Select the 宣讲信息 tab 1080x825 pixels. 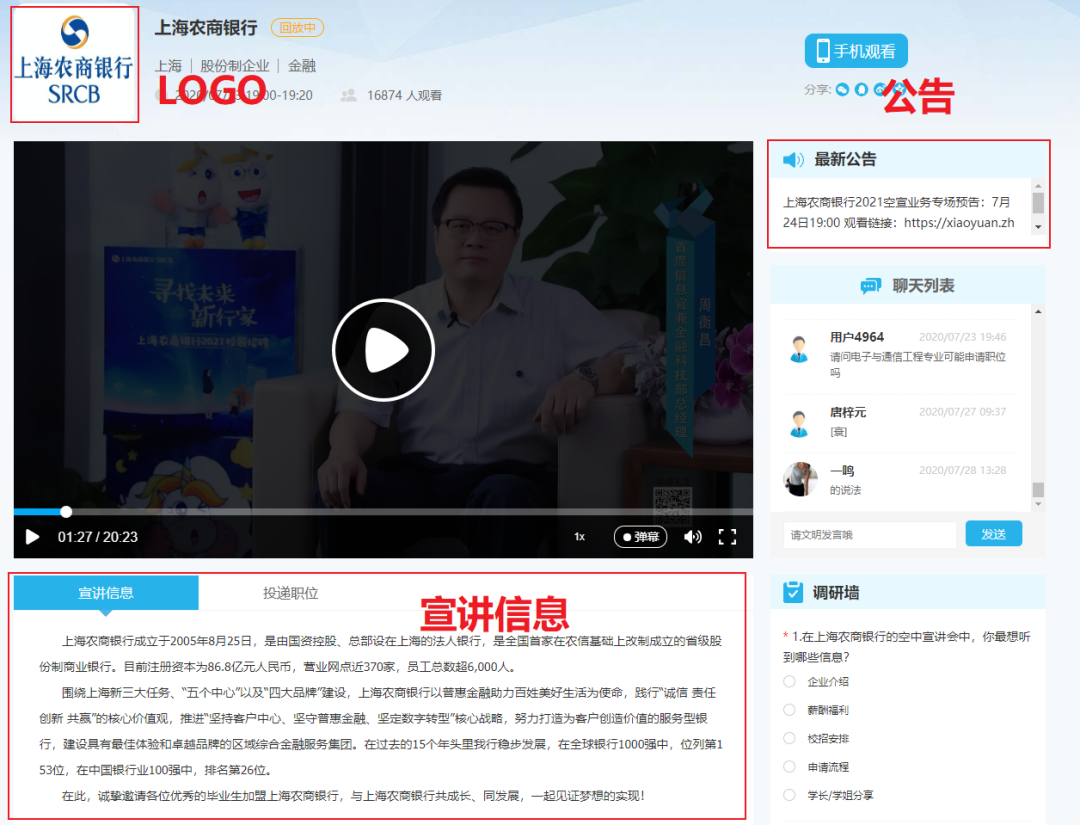(x=106, y=593)
